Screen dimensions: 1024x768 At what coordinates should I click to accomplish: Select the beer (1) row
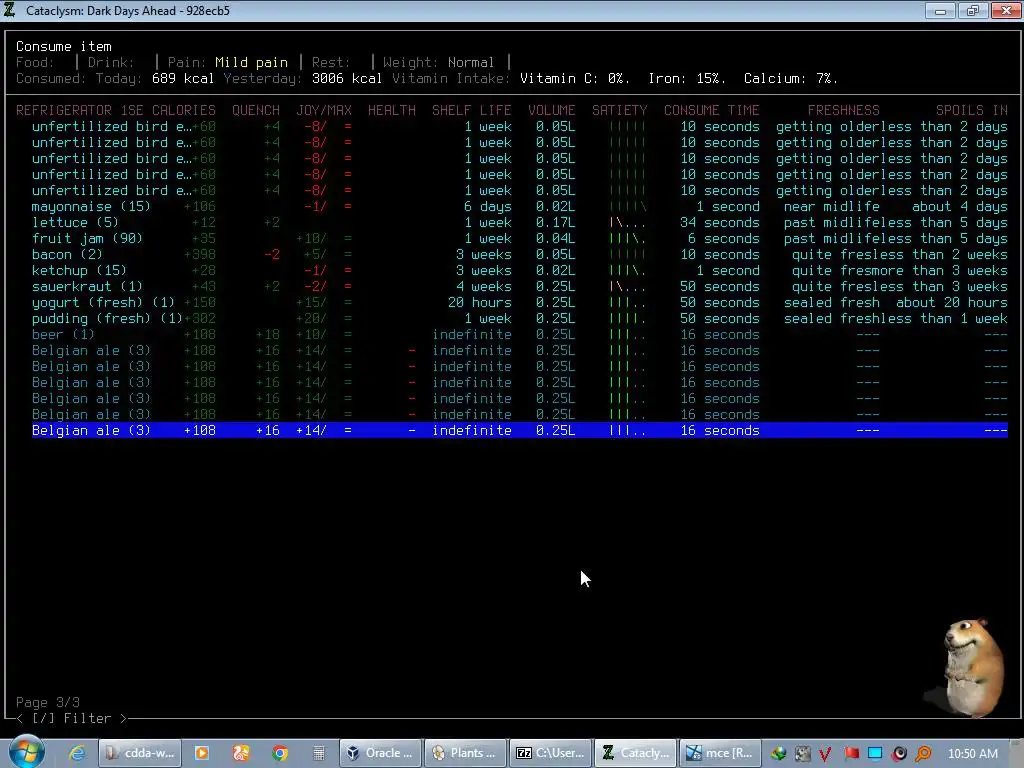[519, 334]
